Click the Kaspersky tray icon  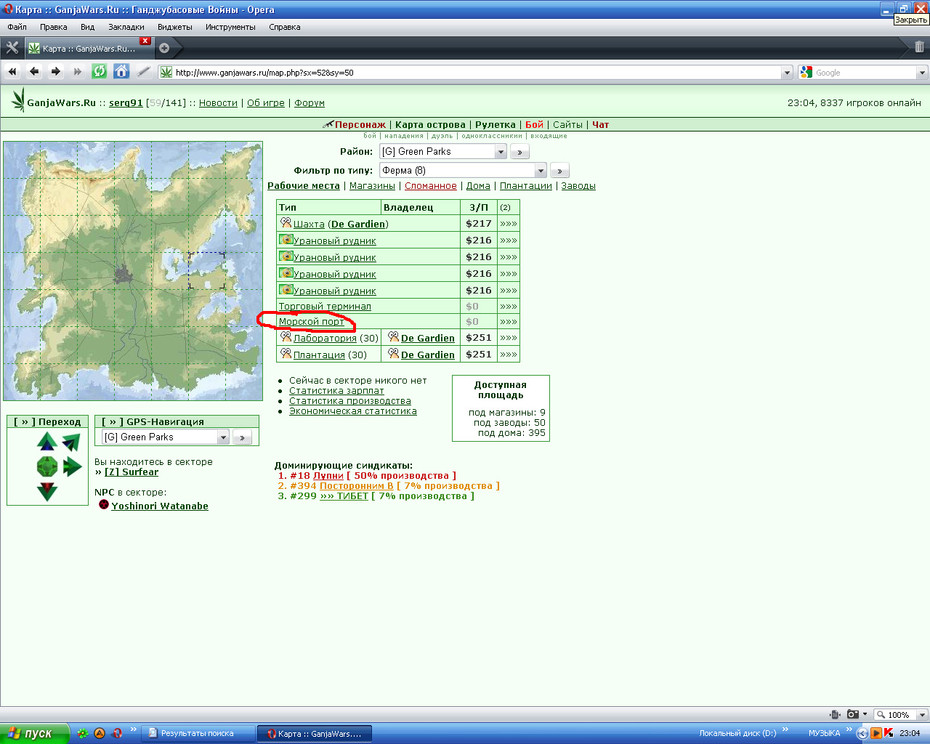(x=889, y=733)
